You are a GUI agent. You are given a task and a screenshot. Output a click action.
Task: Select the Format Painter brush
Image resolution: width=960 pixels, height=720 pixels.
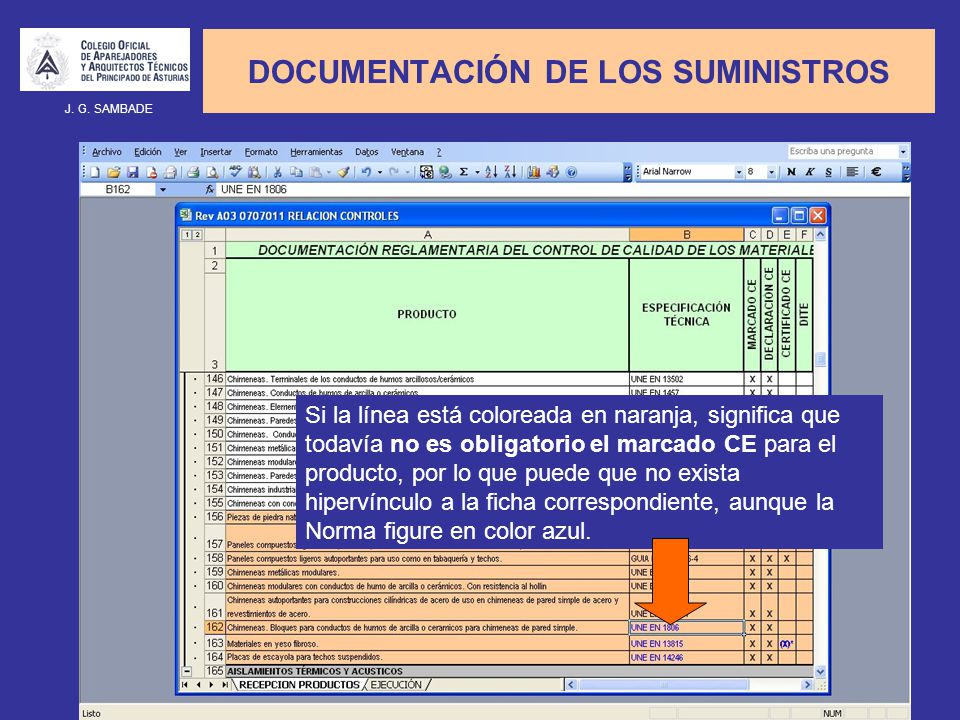tap(343, 172)
